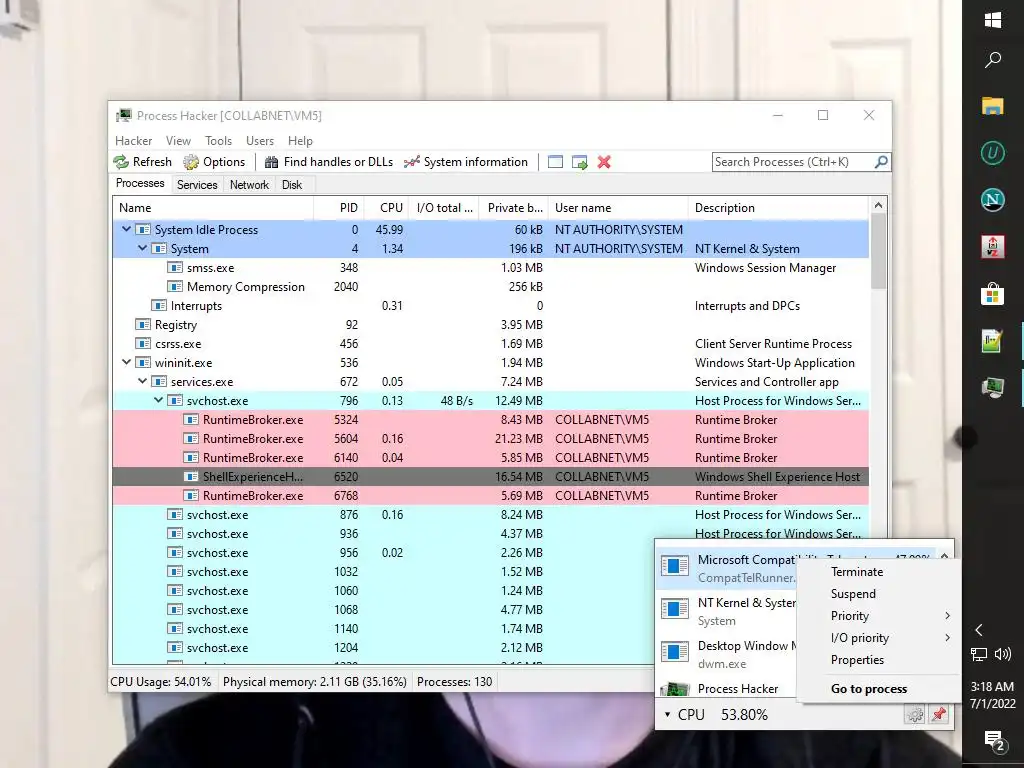This screenshot has width=1024, height=768.
Task: Click the Find window toolbar icon
Action: click(x=555, y=162)
